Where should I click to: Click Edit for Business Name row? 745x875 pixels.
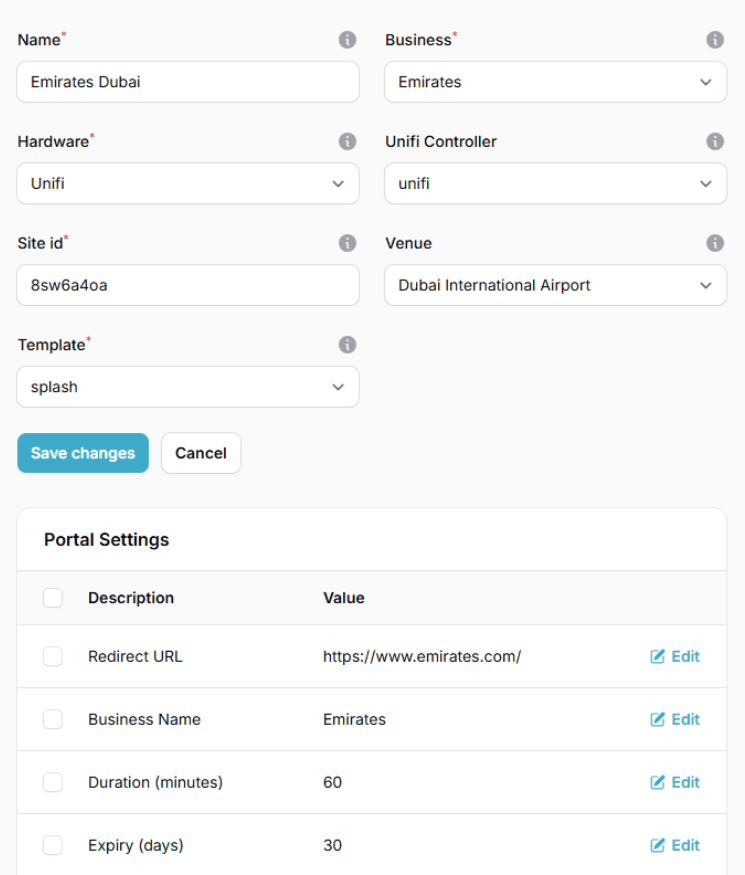pos(675,720)
